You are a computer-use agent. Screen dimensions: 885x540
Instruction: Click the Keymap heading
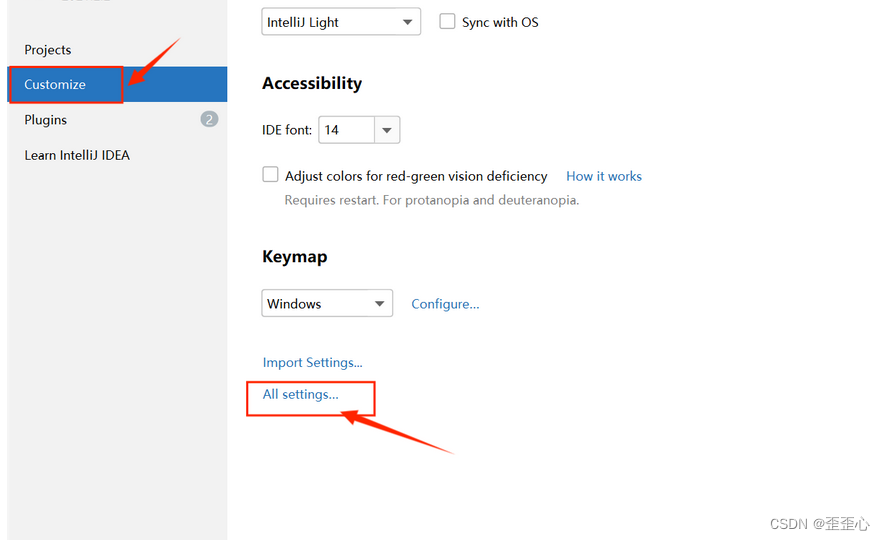[295, 257]
